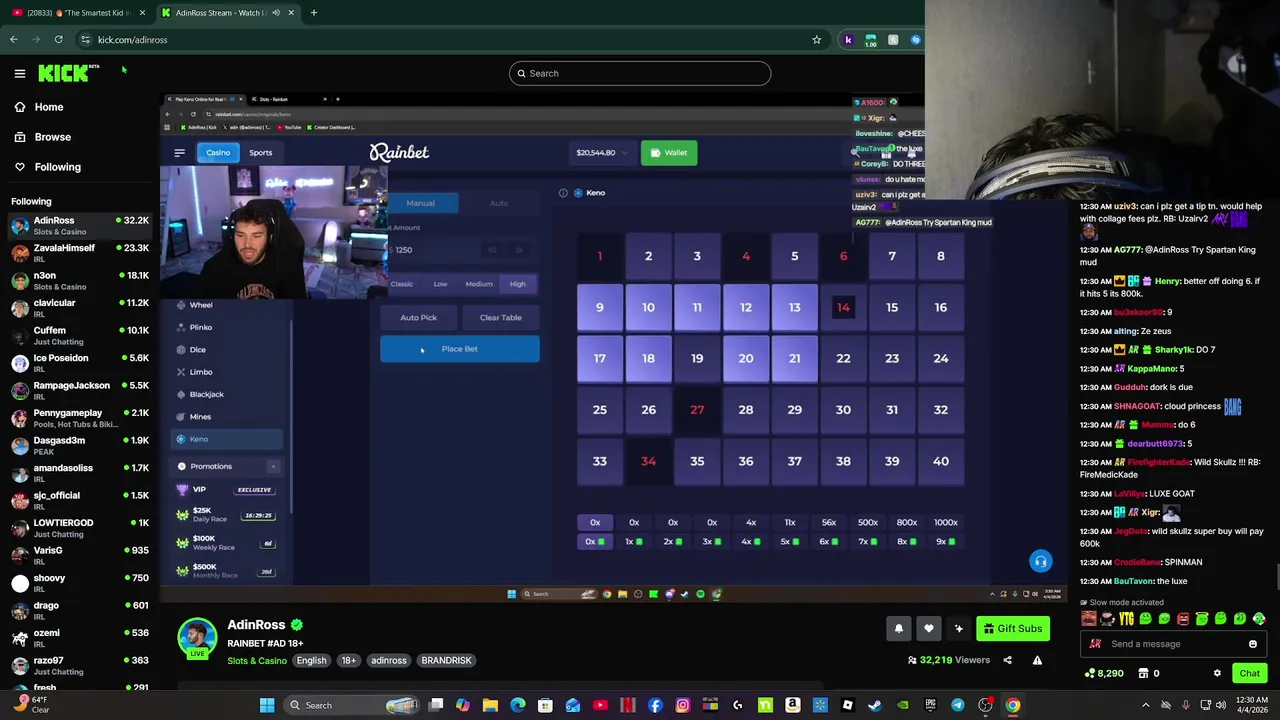The height and width of the screenshot is (720, 1280).
Task: Click the Kick Search field
Action: point(640,73)
